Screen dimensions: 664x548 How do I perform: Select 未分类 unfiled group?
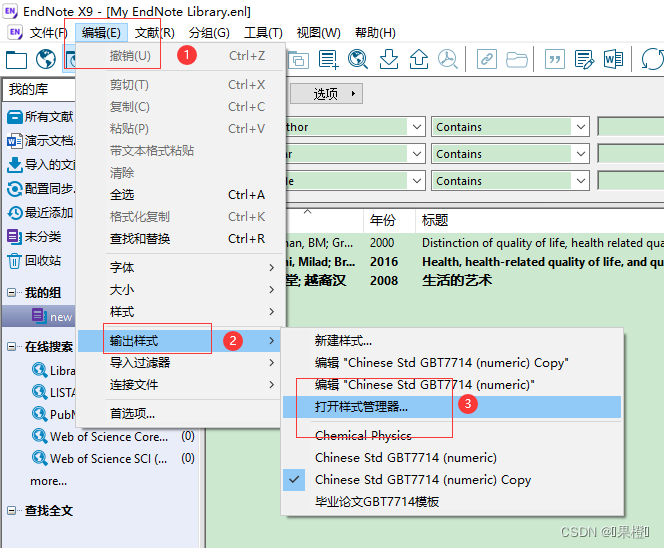pyautogui.click(x=35, y=236)
